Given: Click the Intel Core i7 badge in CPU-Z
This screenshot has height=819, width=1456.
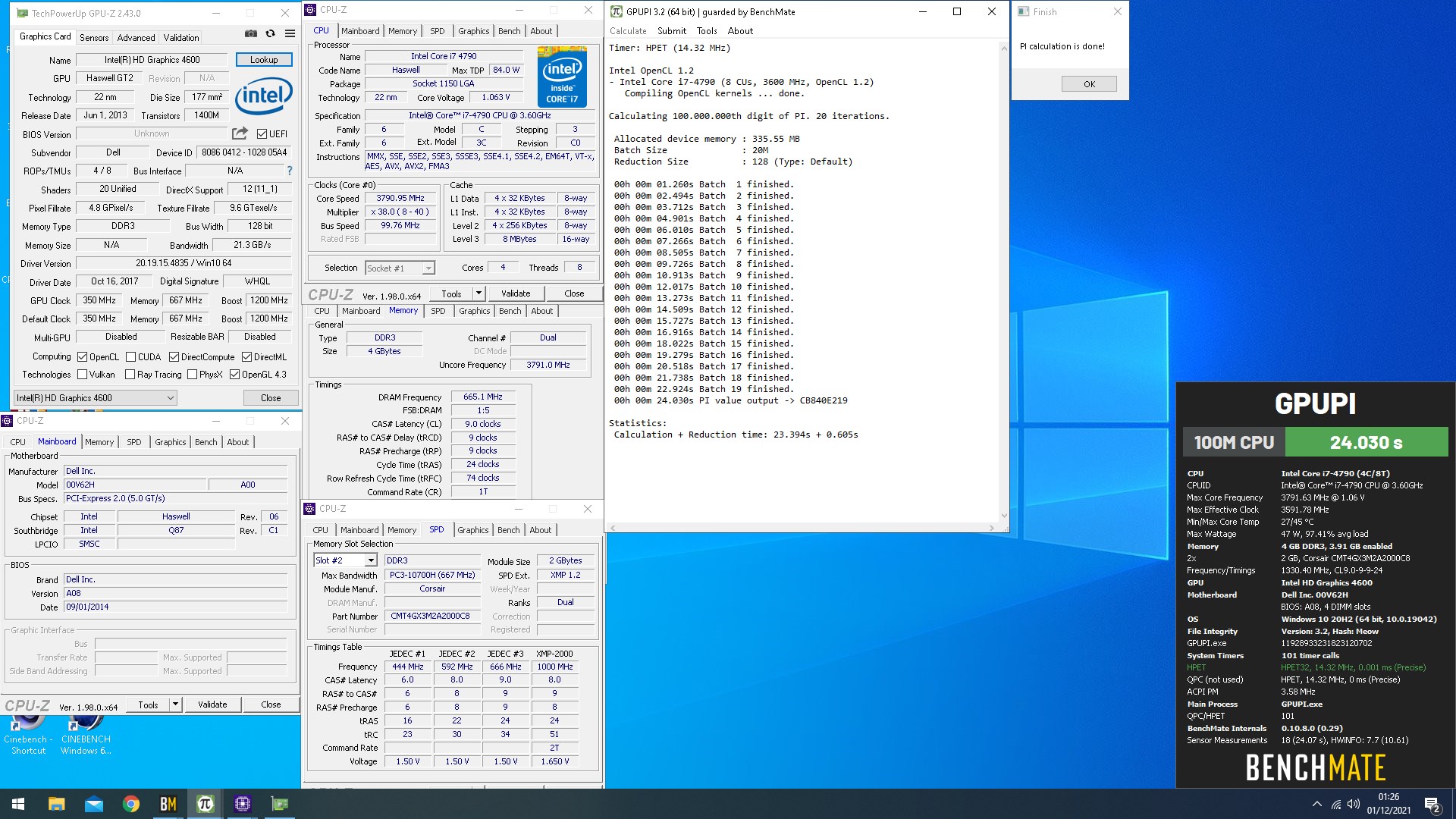Looking at the screenshot, I should pyautogui.click(x=562, y=76).
